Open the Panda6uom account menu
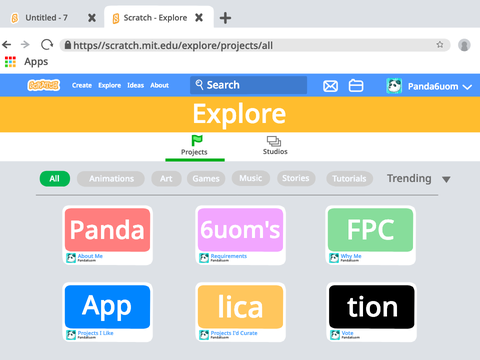Screen dimensions: 480x360 (x=429, y=86)
